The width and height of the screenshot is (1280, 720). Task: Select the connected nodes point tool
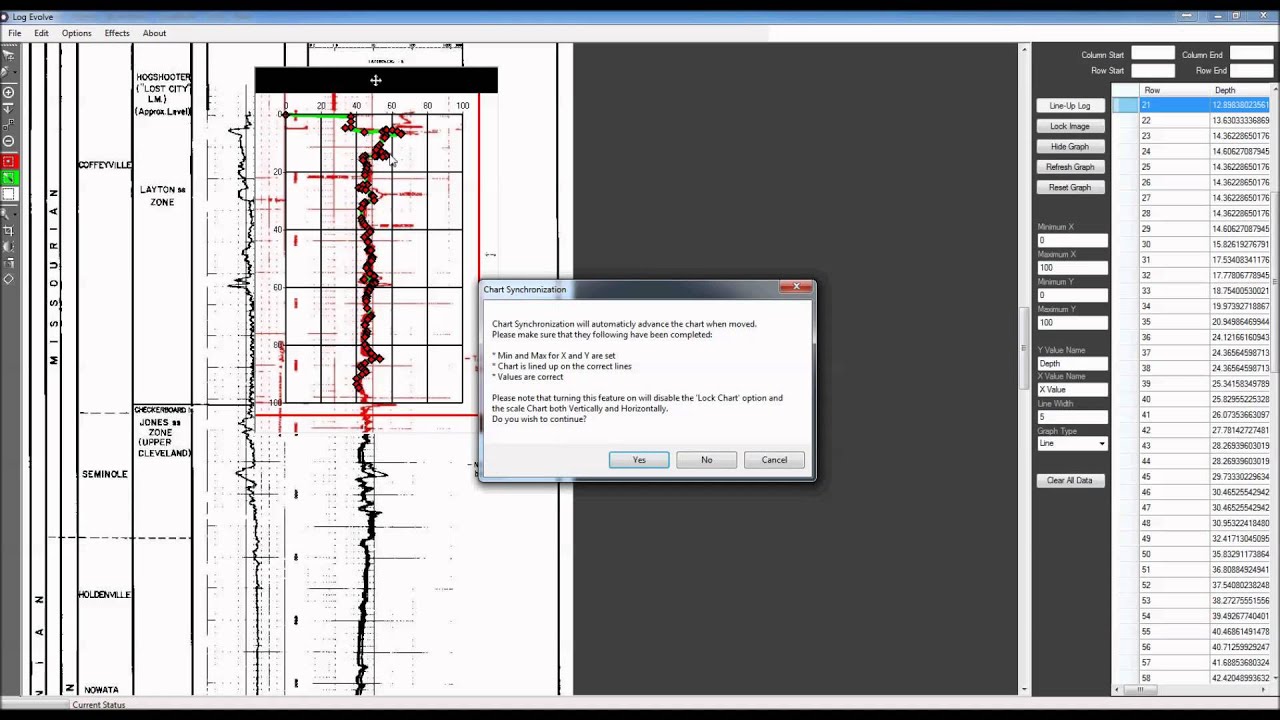tap(8, 125)
